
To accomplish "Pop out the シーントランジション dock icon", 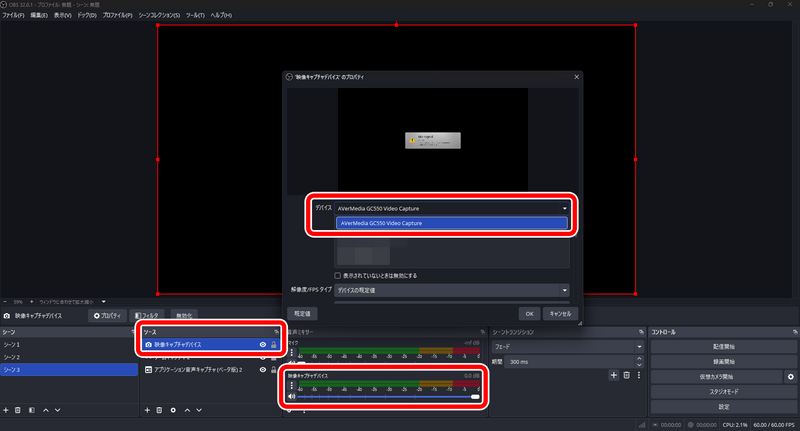I will [641, 332].
